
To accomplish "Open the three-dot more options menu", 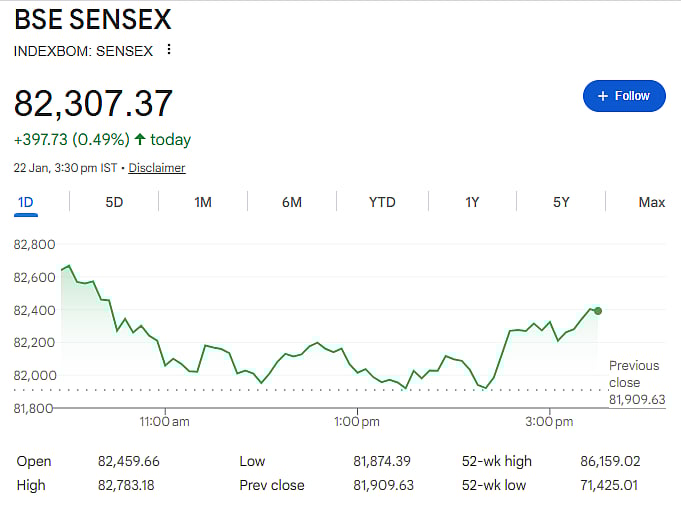I will 168,49.
